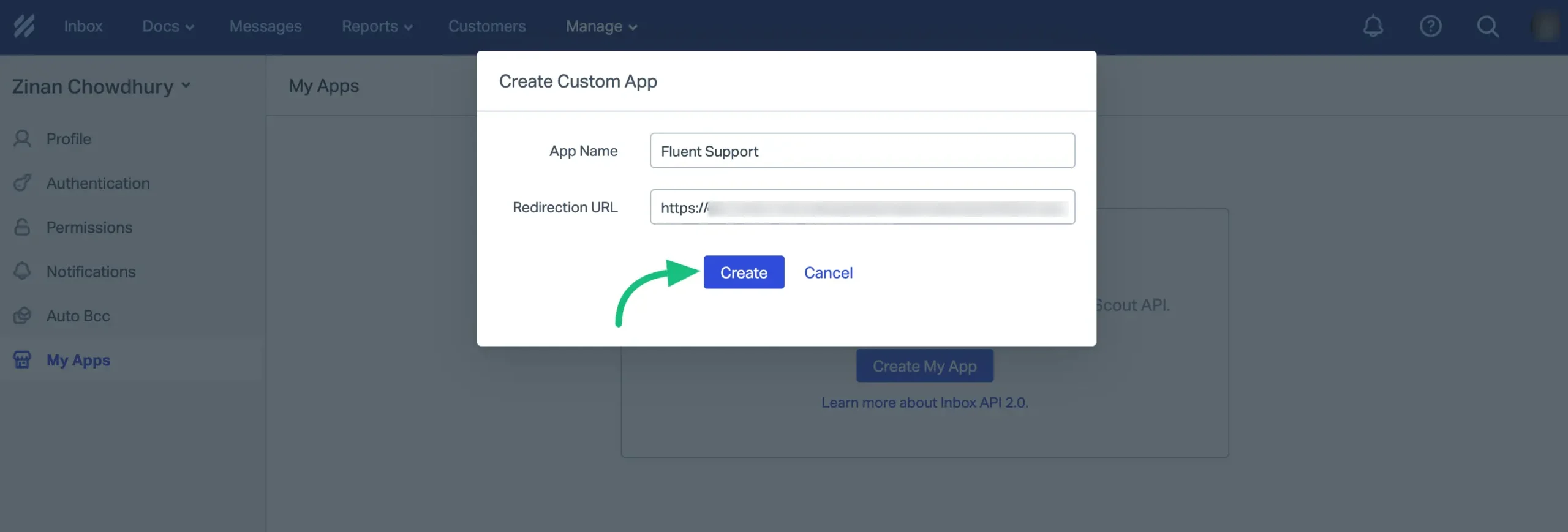Select the Auto Bcc sidebar icon
The width and height of the screenshot is (1568, 532).
tap(23, 315)
